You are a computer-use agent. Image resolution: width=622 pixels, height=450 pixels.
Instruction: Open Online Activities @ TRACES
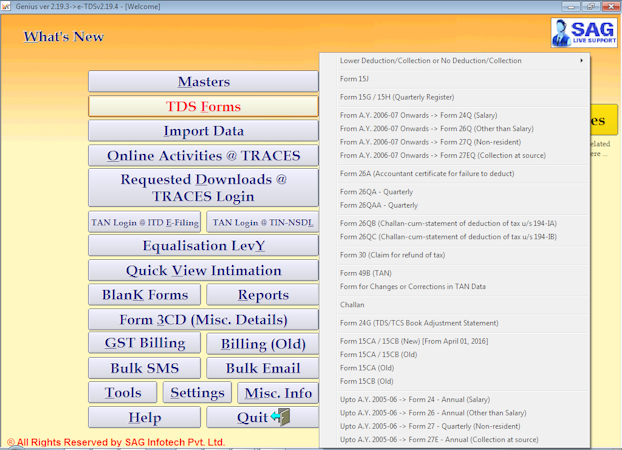[x=203, y=156]
